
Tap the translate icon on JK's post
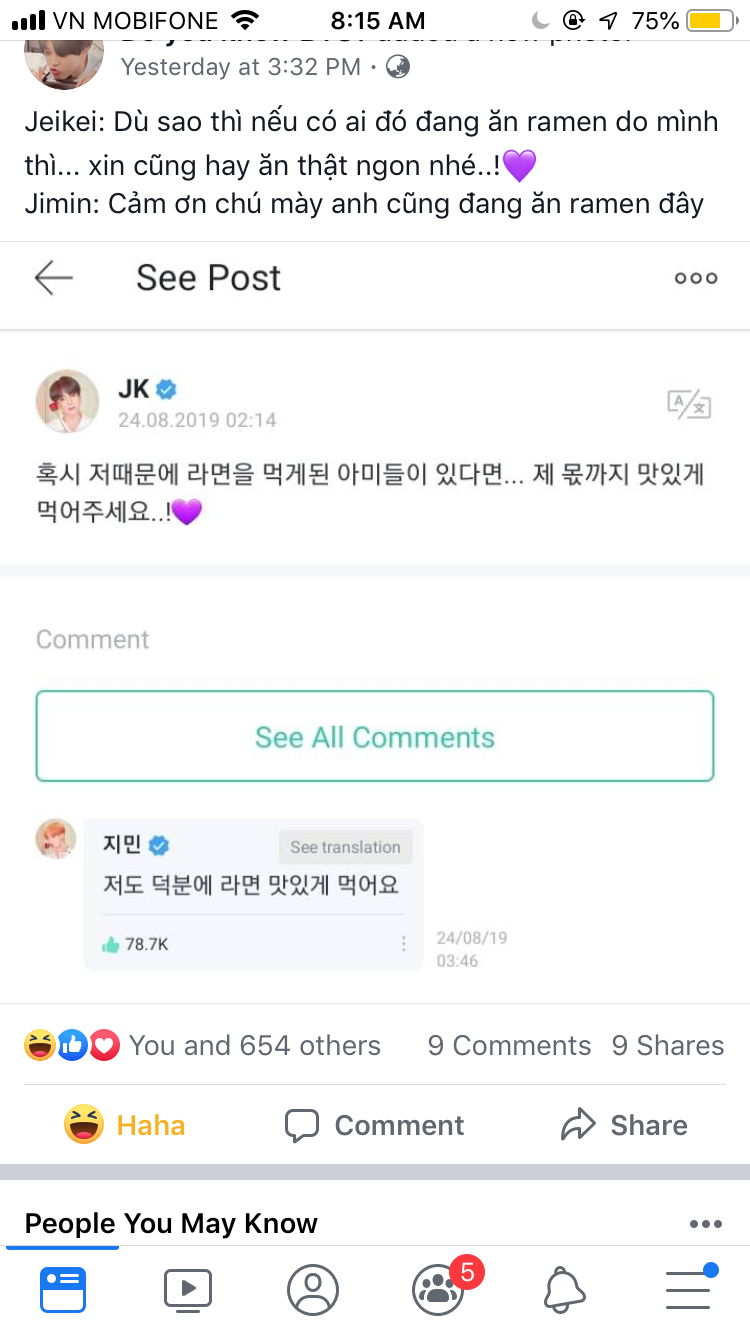click(689, 404)
